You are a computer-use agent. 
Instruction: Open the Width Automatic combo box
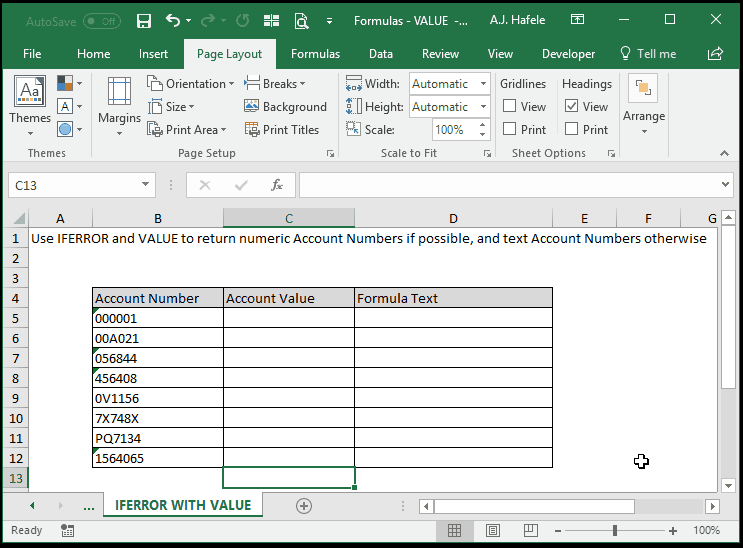pos(449,83)
